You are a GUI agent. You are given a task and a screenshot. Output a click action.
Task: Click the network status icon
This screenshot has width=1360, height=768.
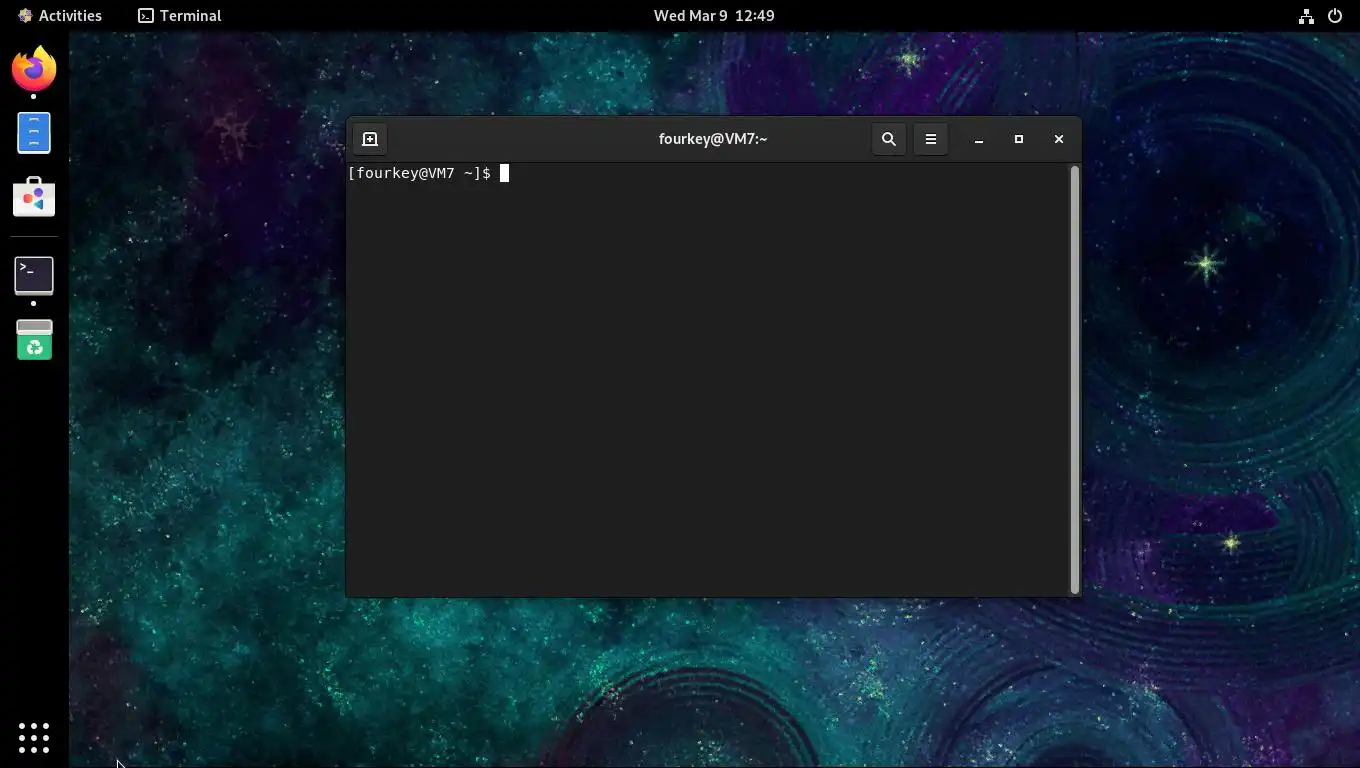1306,15
